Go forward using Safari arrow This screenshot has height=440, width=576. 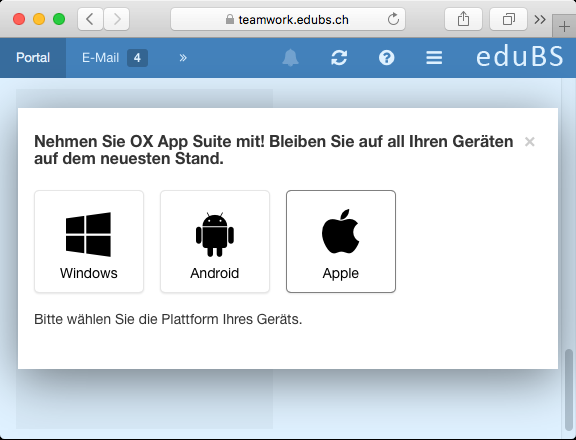117,19
